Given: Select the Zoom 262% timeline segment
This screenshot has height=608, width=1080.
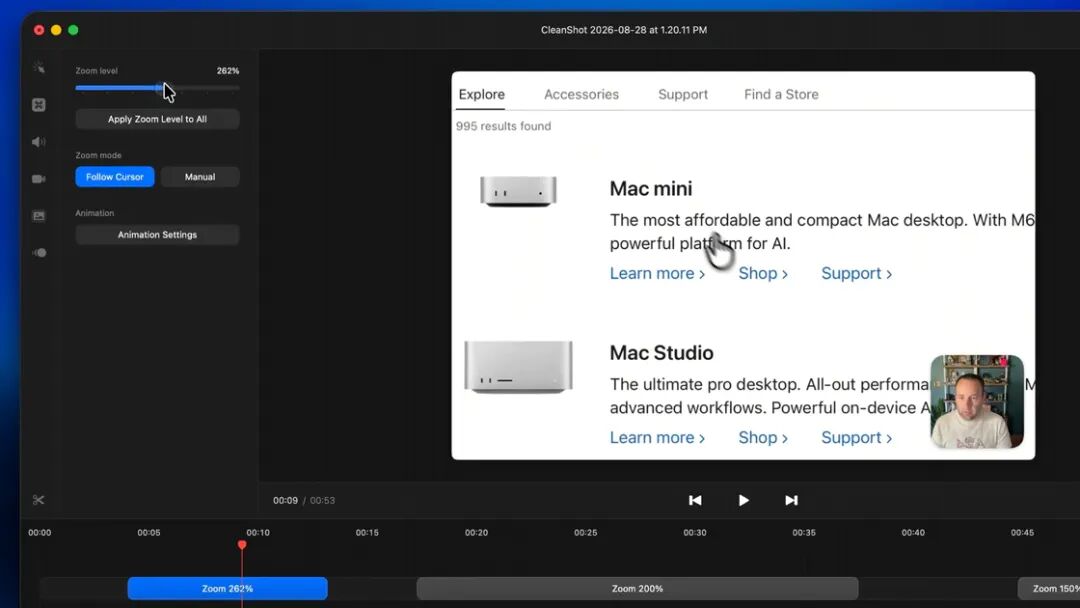Looking at the screenshot, I should tap(227, 589).
